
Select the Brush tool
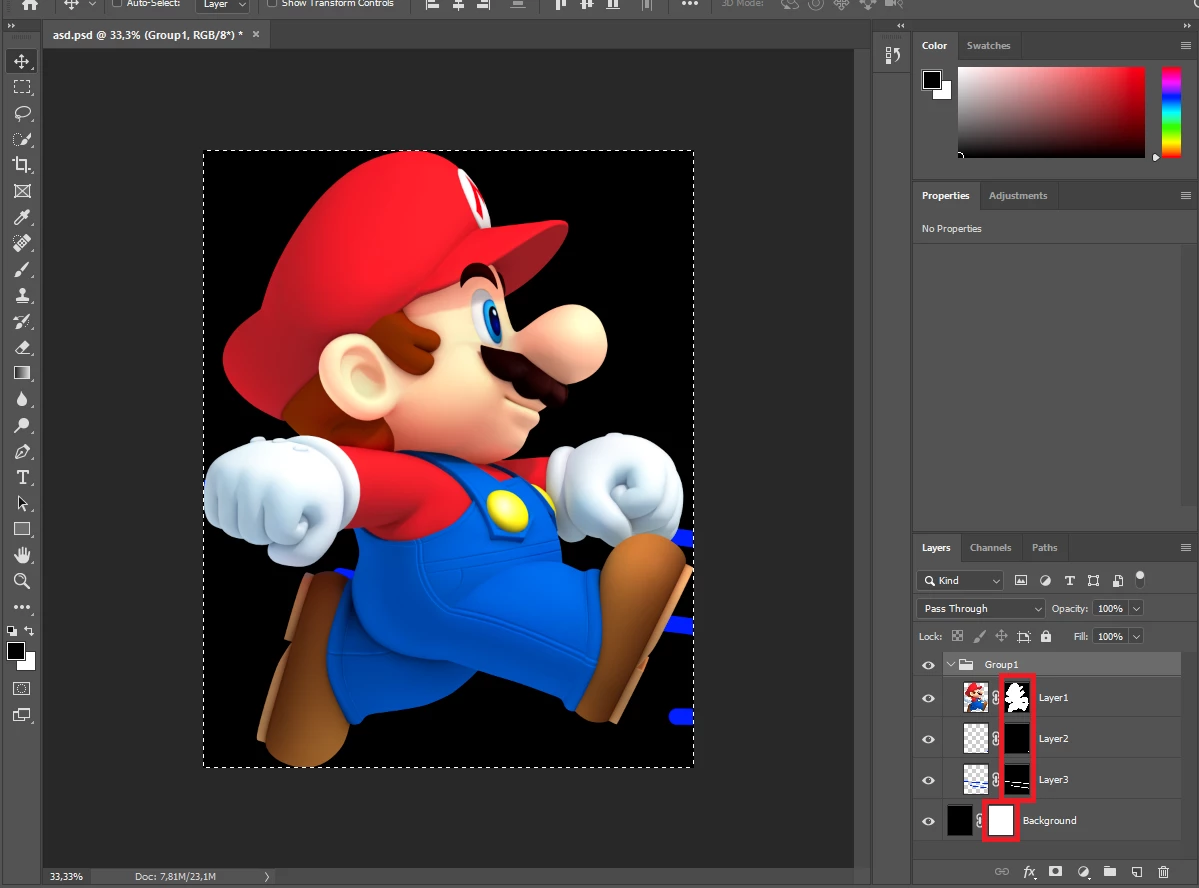point(22,269)
